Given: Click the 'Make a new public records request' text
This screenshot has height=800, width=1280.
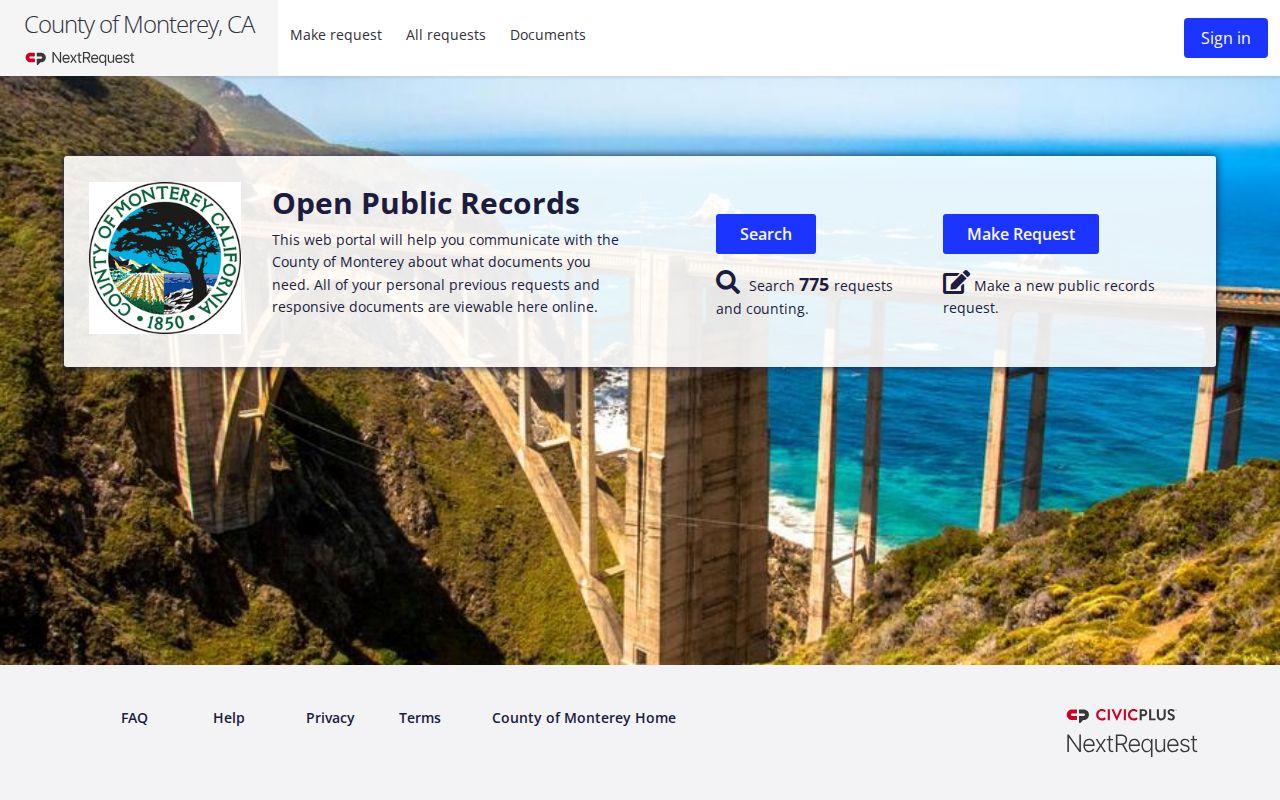Looking at the screenshot, I should pyautogui.click(x=1049, y=296).
